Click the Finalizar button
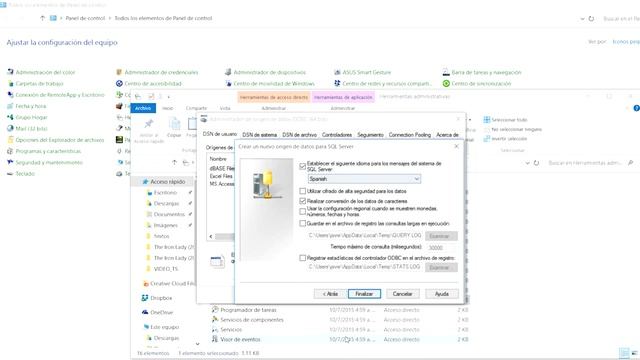The height and width of the screenshot is (360, 640). coord(364,294)
